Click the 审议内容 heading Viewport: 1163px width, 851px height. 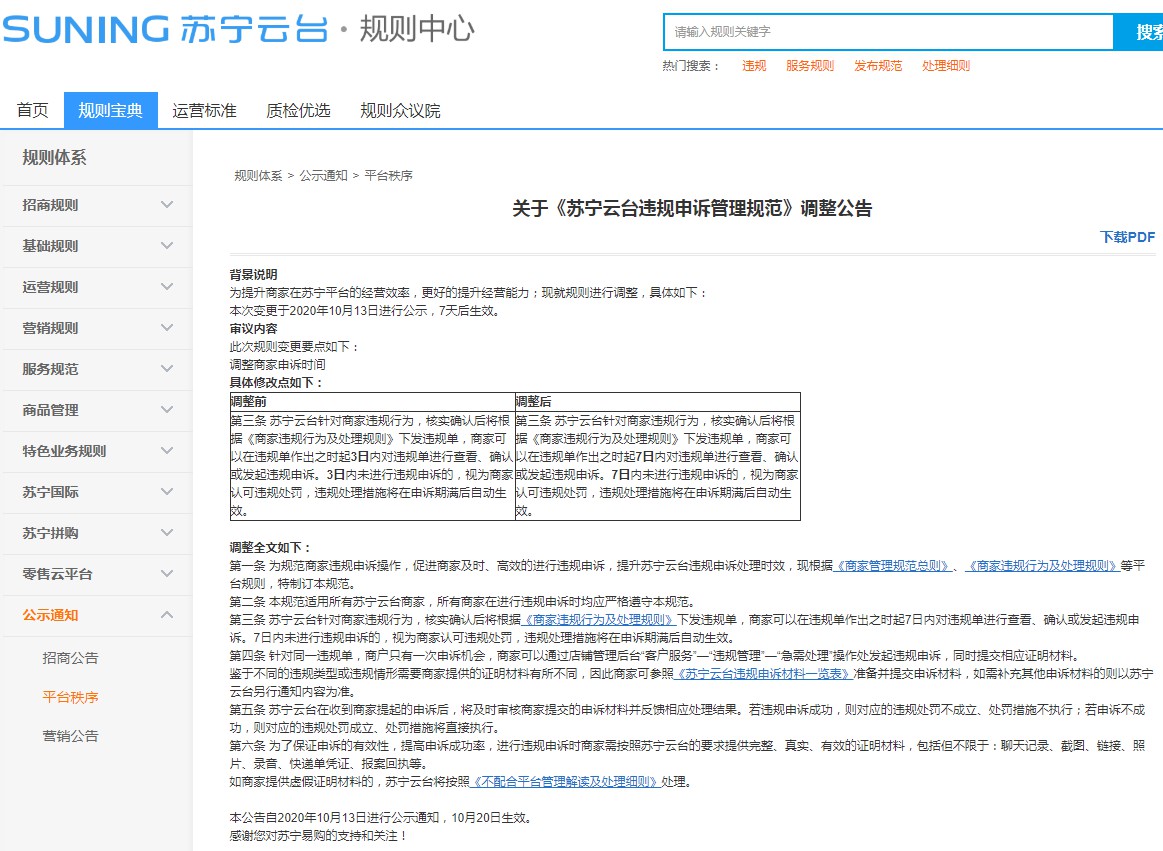point(254,329)
